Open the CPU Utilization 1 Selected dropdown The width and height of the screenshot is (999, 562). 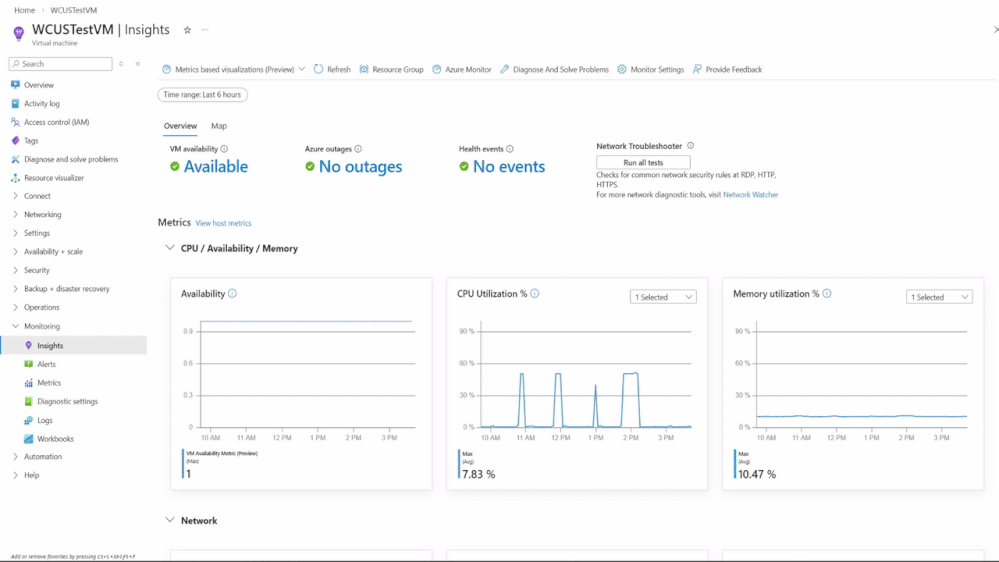pyautogui.click(x=663, y=297)
